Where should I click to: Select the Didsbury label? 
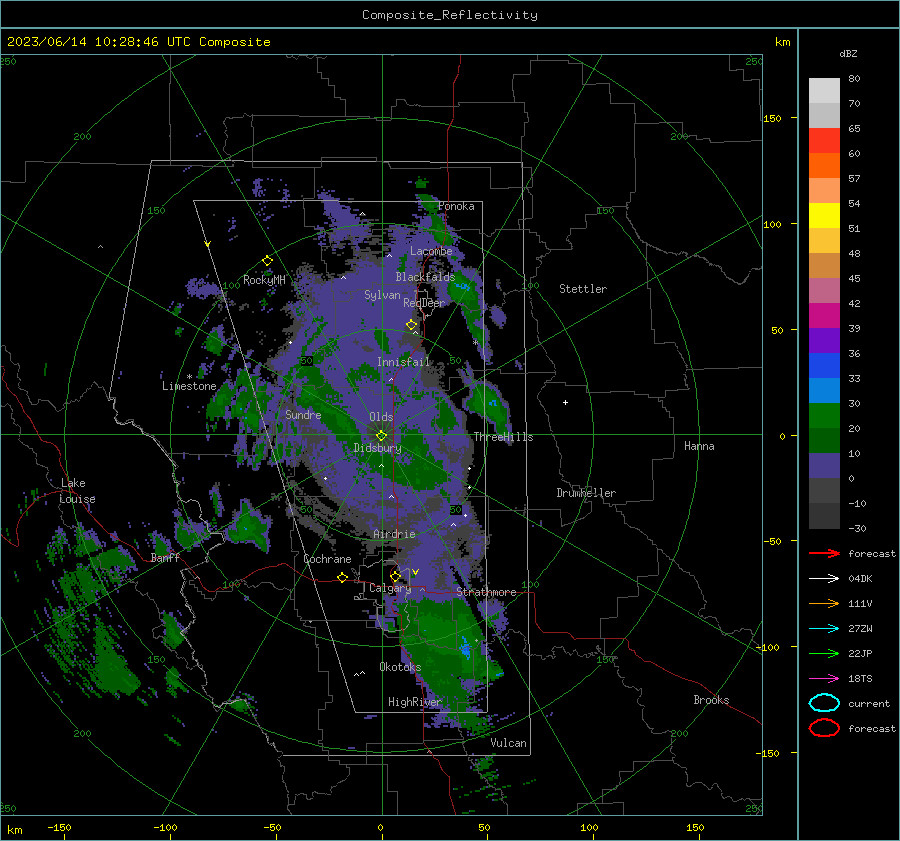[x=377, y=448]
